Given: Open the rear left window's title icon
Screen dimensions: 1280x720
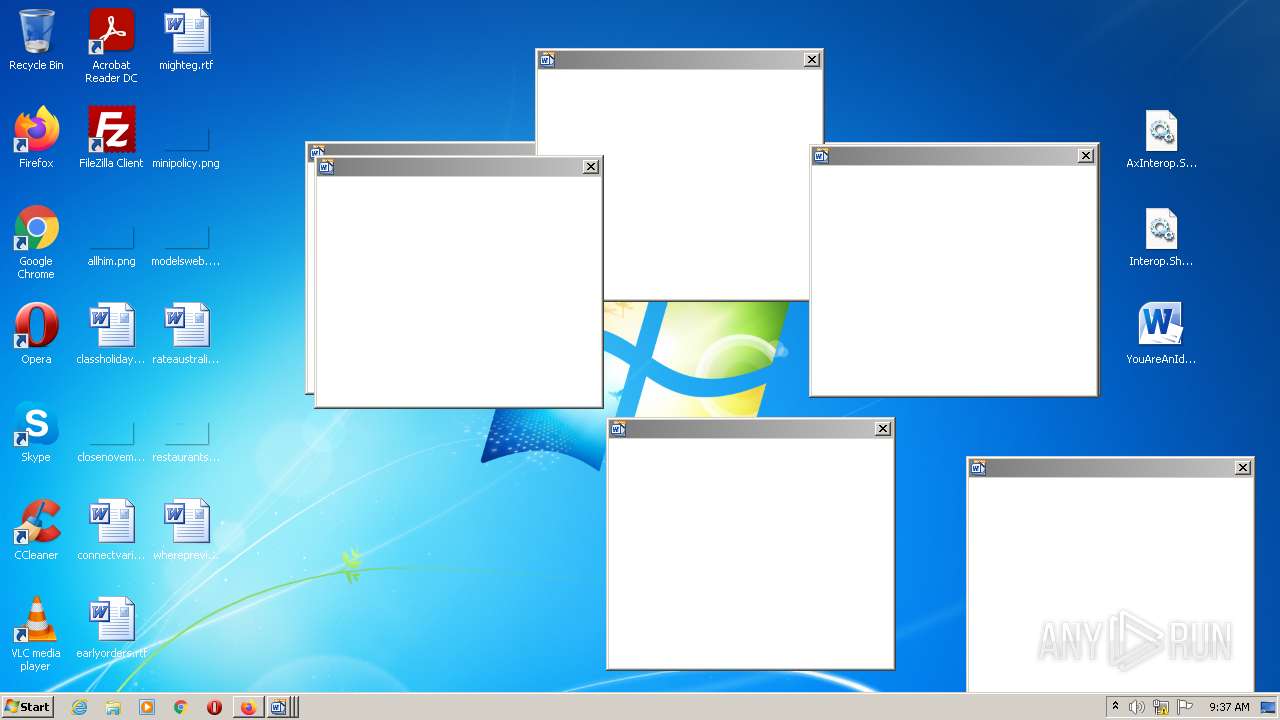Looking at the screenshot, I should click(317, 152).
